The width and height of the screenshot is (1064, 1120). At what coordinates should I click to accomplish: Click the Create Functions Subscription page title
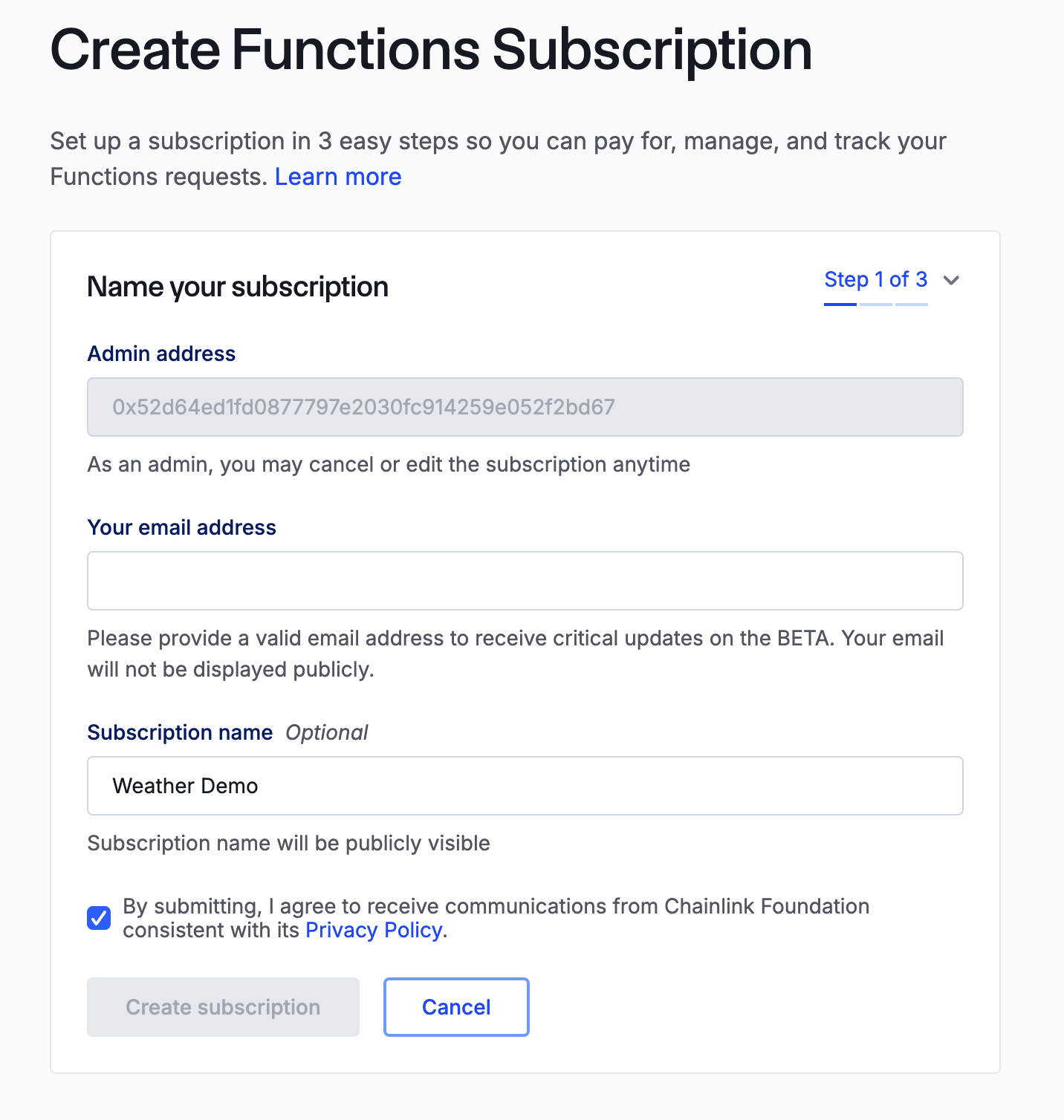tap(431, 51)
